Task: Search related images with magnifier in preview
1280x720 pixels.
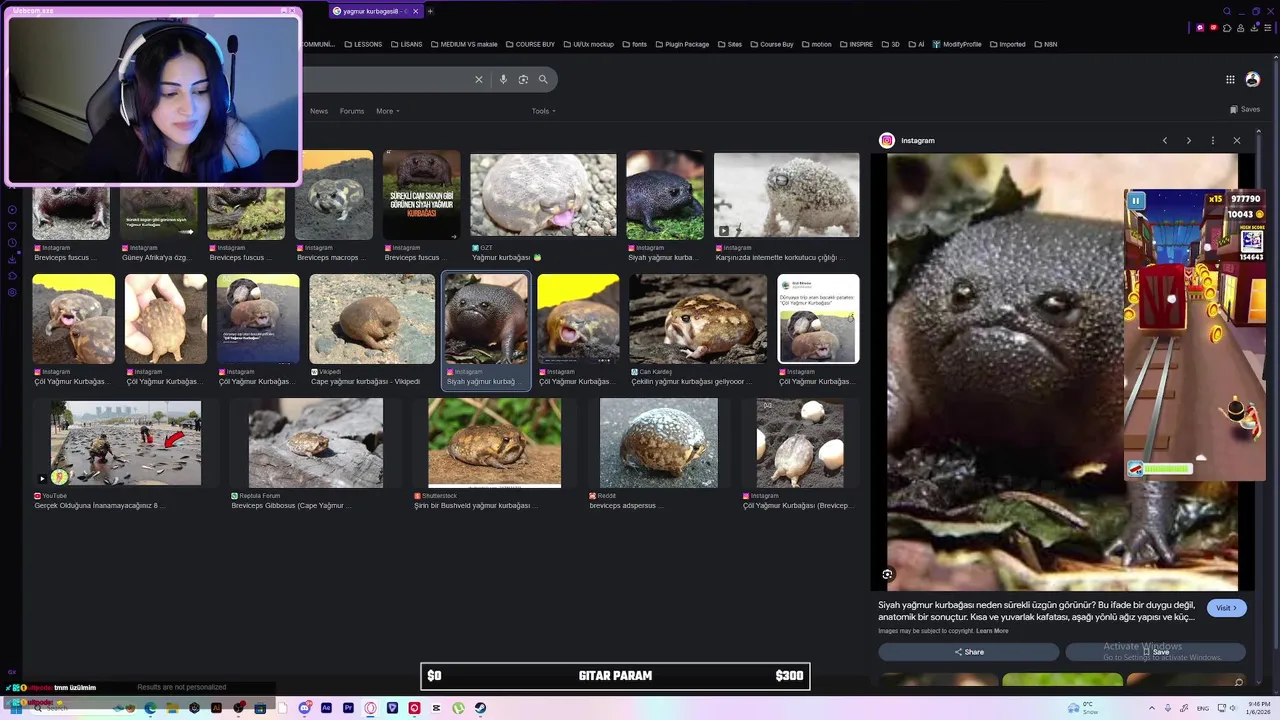Action: (x=1238, y=683)
